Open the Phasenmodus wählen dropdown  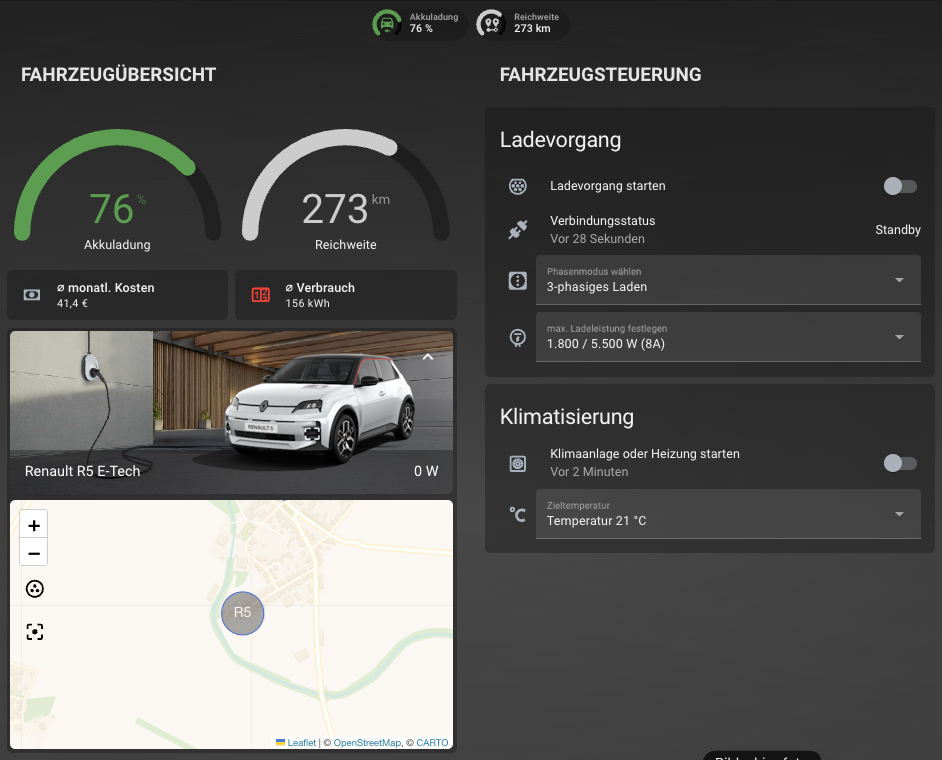click(728, 280)
